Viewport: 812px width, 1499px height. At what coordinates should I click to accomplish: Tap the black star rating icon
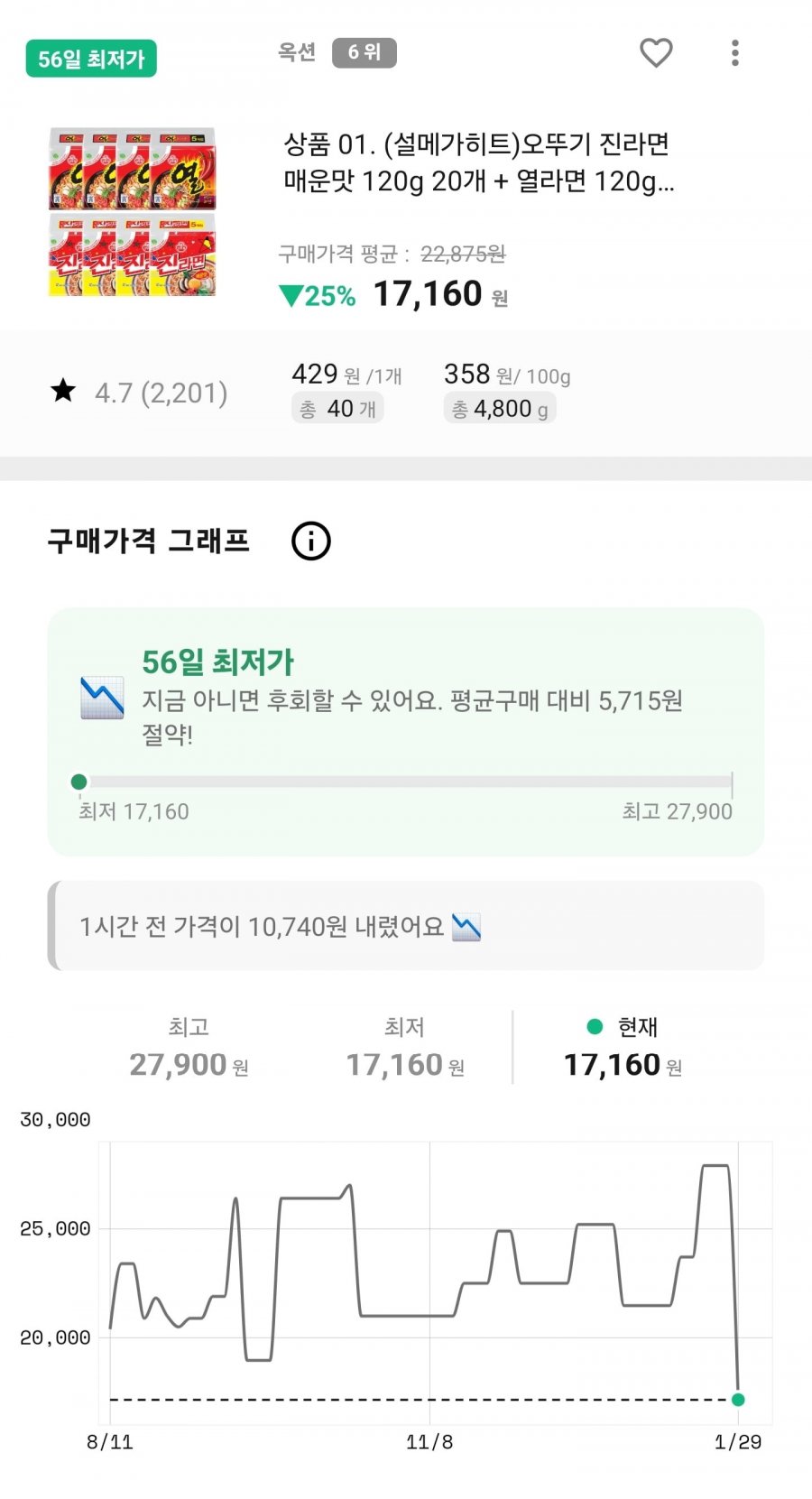[63, 391]
